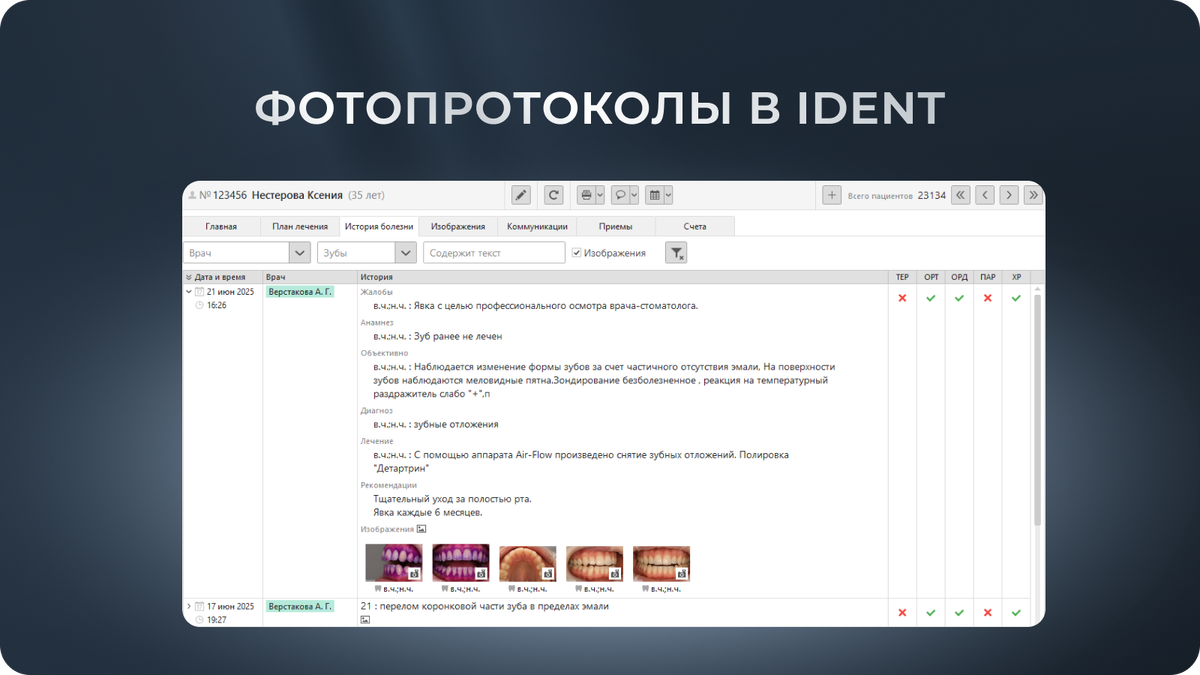The width and height of the screenshot is (1200, 675).
Task: Click calendar icon next to 21 июн 2025
Action: tap(200, 292)
